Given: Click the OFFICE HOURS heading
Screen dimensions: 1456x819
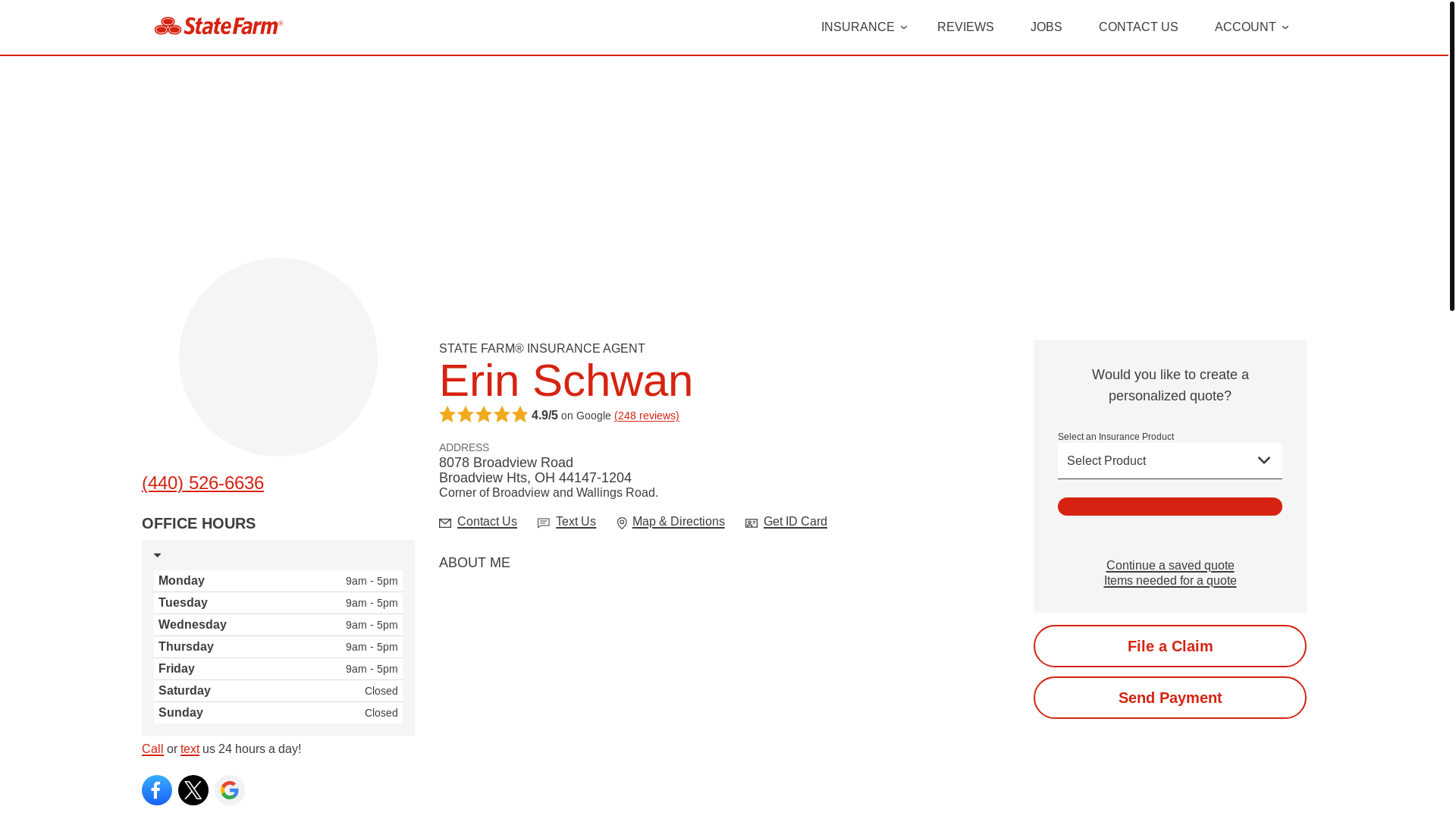Looking at the screenshot, I should 199,523.
